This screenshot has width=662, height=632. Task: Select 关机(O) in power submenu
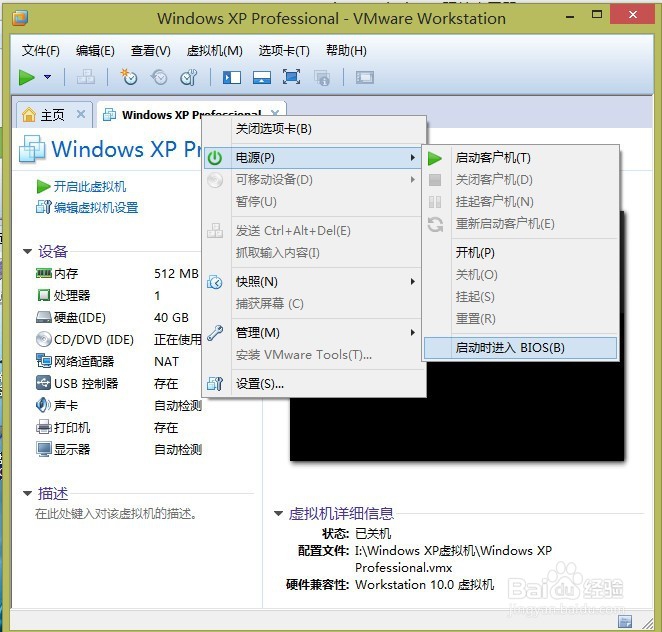click(x=521, y=275)
